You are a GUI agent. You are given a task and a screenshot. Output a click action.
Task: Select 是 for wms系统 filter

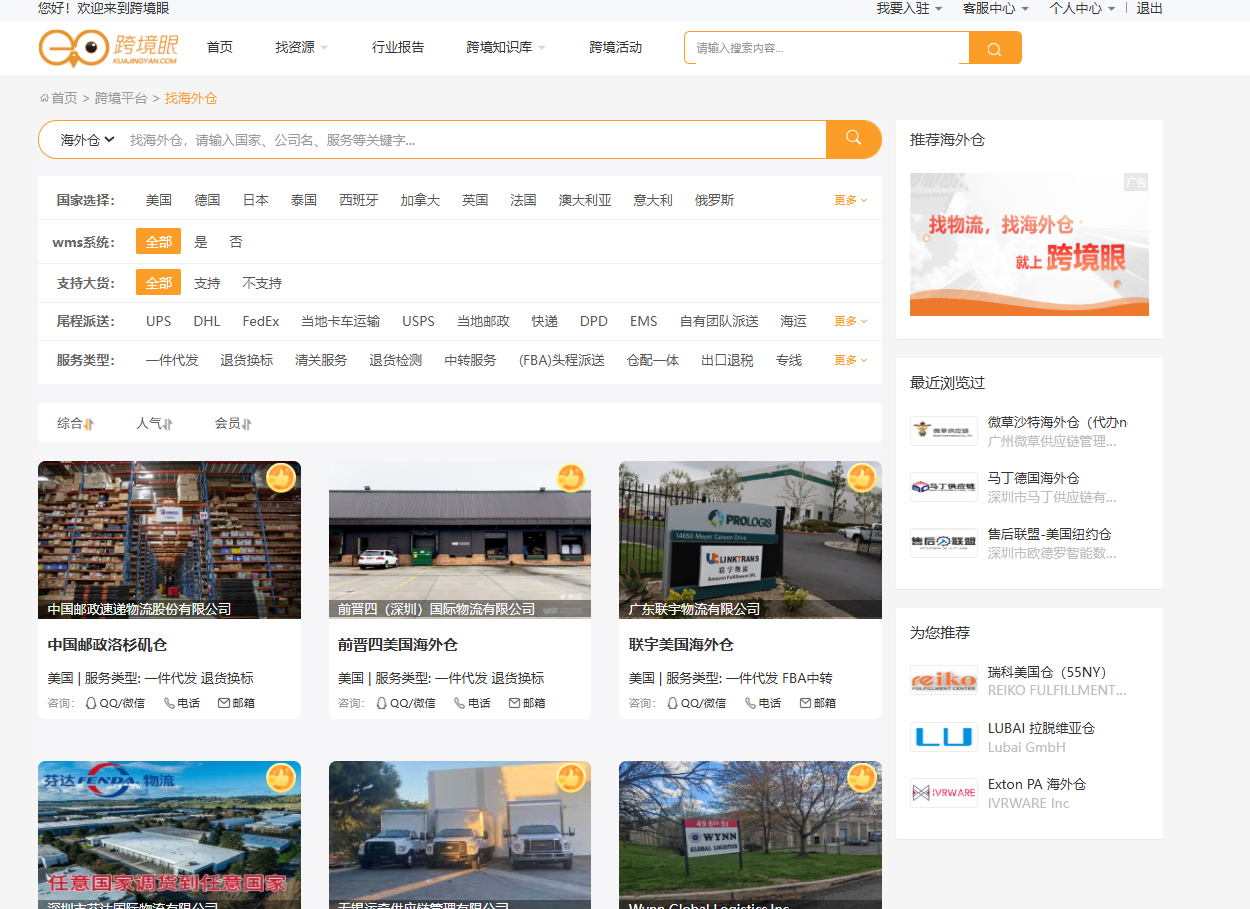pos(201,242)
